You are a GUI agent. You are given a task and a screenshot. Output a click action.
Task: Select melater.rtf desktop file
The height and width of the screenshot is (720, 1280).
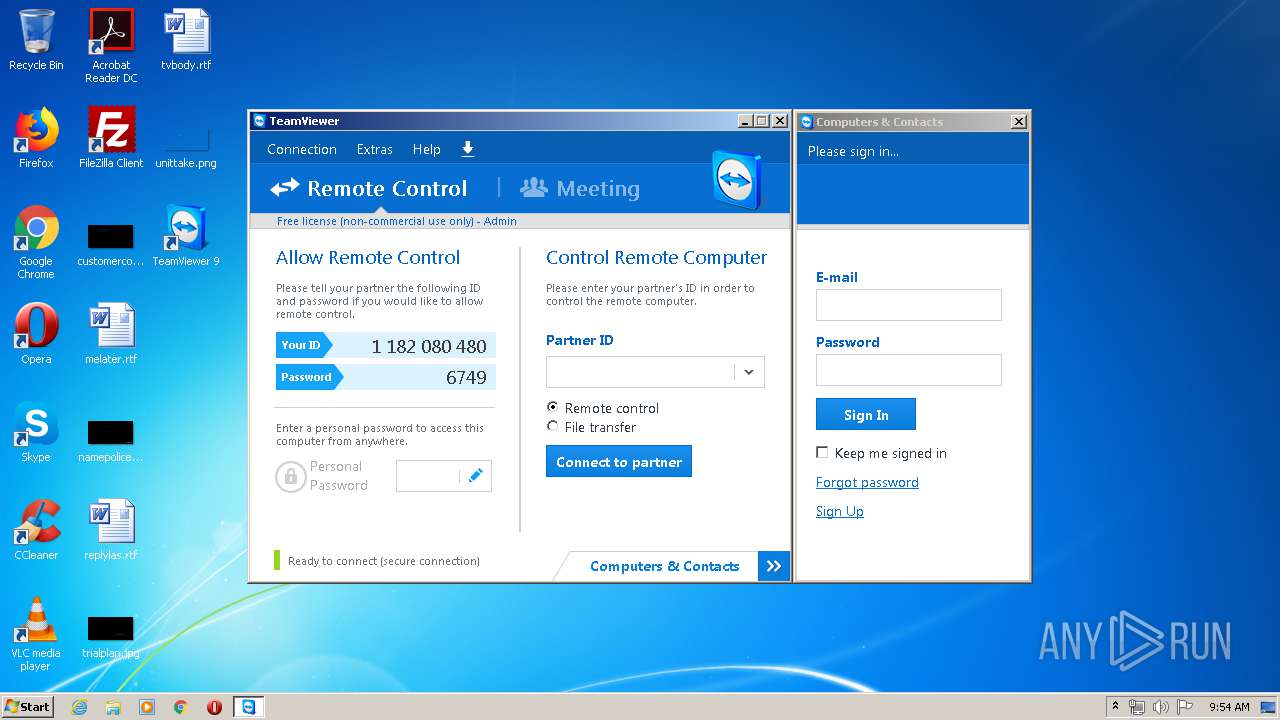tap(111, 334)
